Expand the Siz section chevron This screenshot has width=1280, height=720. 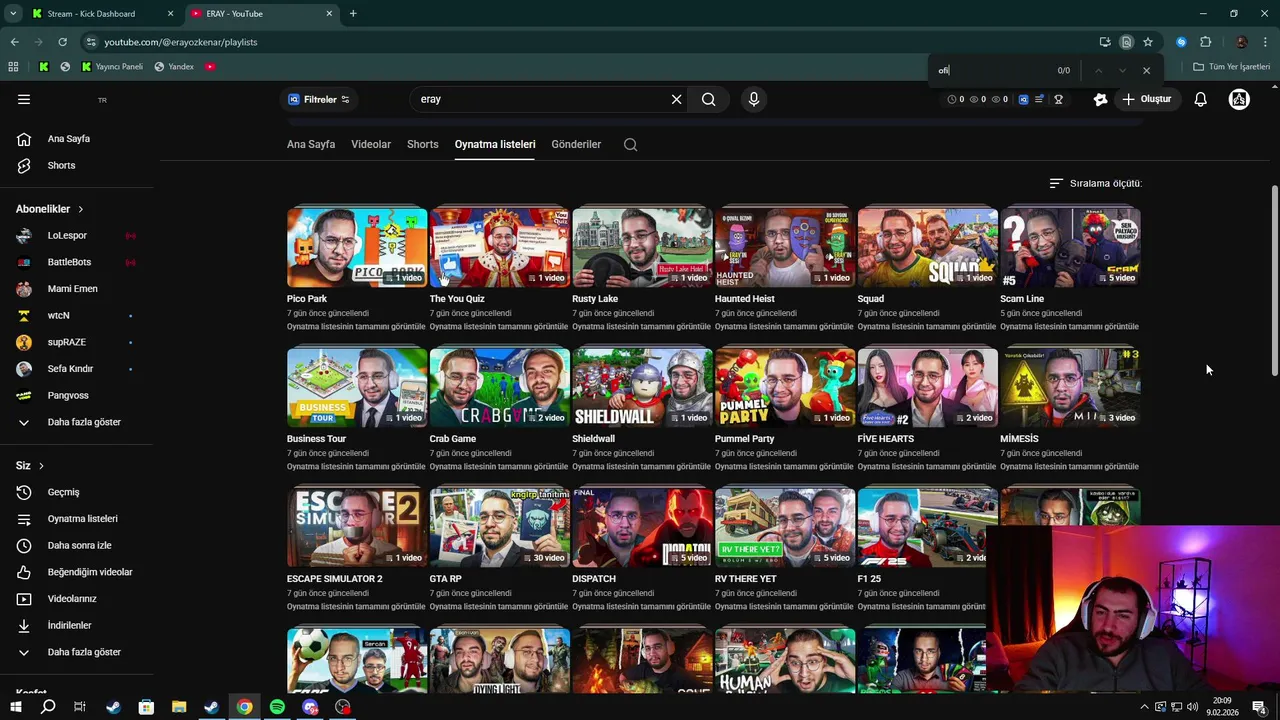(41, 466)
